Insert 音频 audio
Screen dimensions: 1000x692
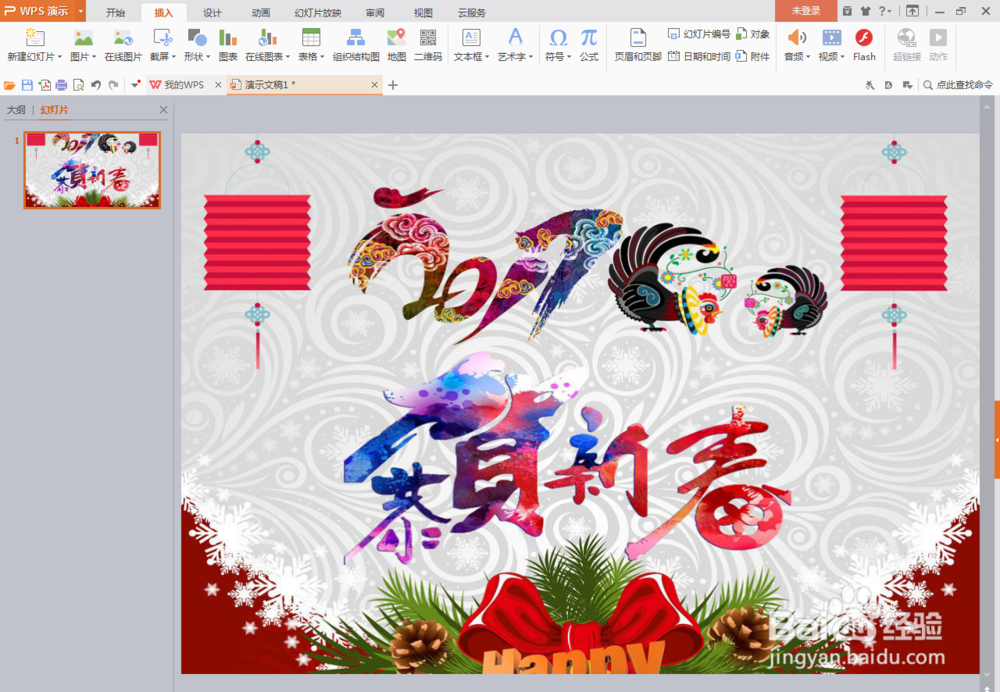(x=797, y=38)
